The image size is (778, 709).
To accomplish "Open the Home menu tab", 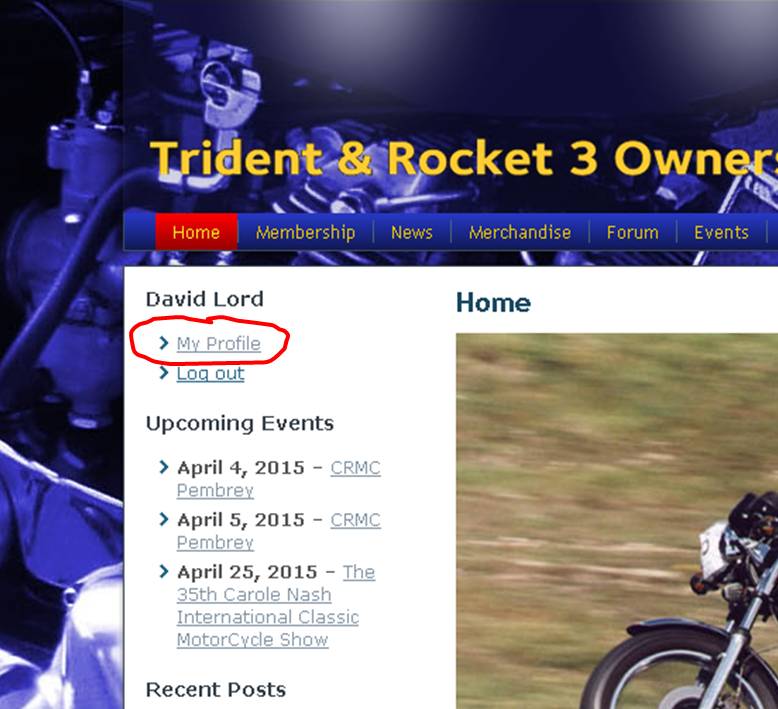I will [196, 232].
